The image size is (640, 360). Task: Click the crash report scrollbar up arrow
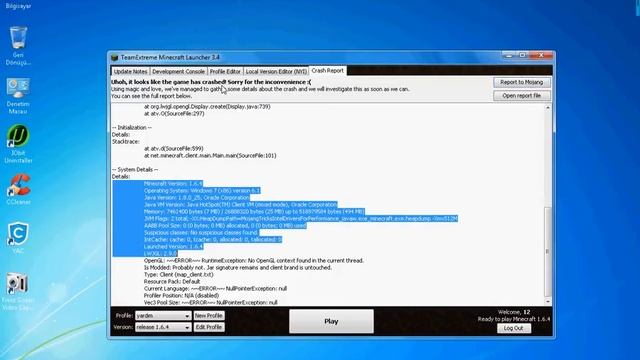click(x=548, y=108)
